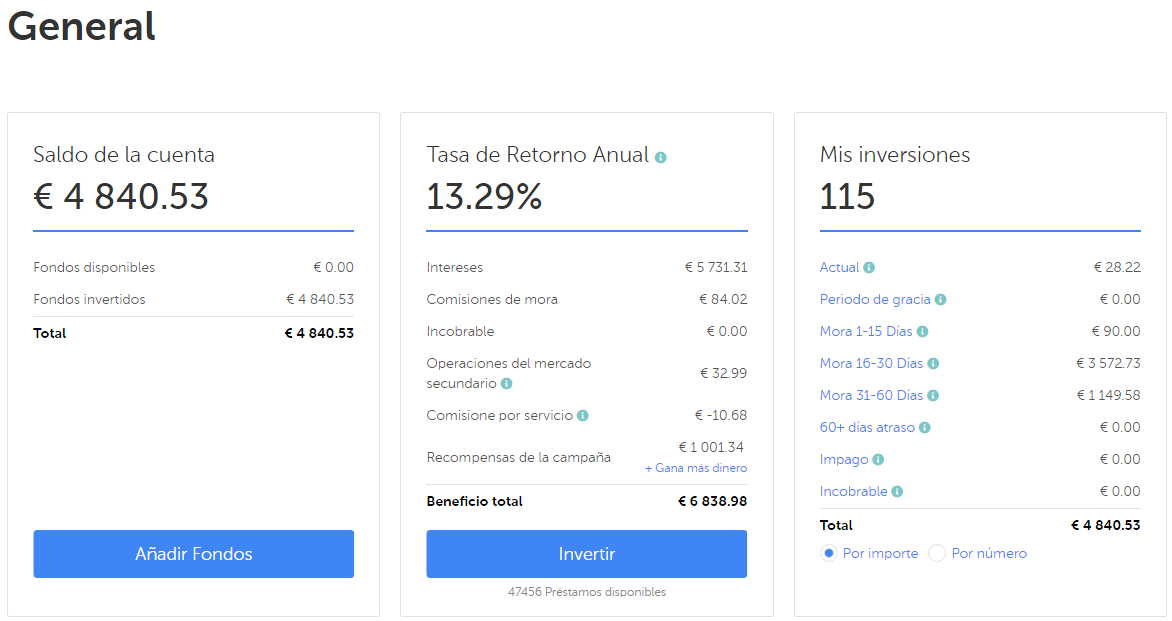The image size is (1172, 621).
Task: Click info icon beside Tasa de Retorno Anual
Action: 661,157
